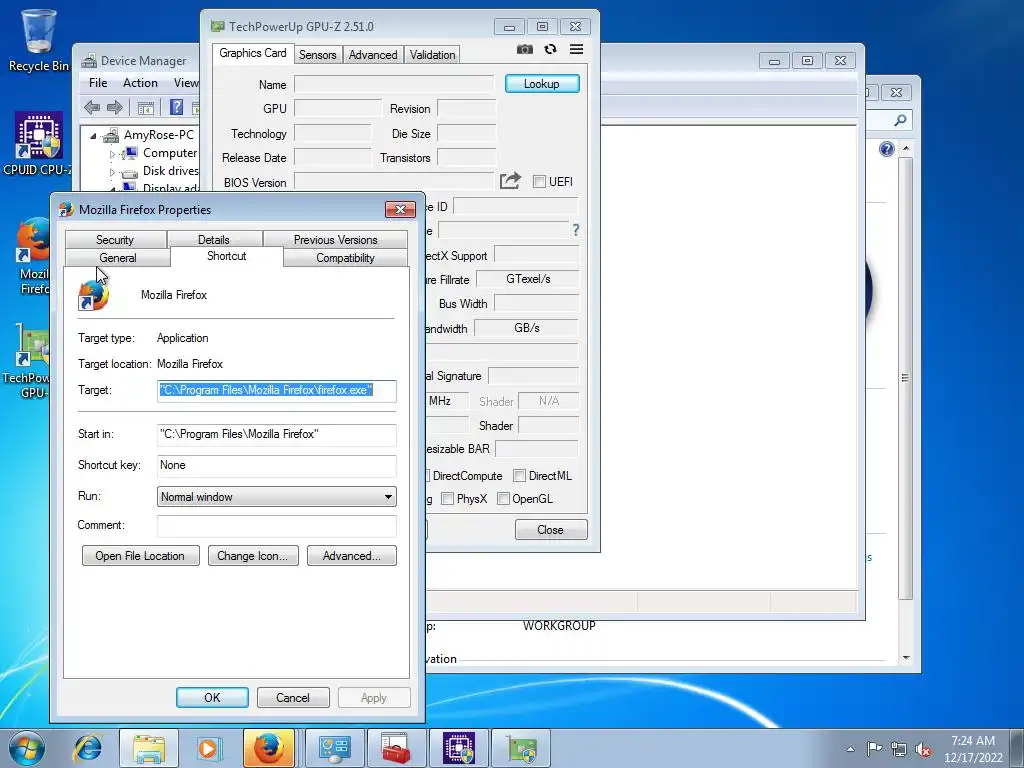Switch to the Control Panel taskbar button
This screenshot has width=1024, height=768.
[x=334, y=748]
